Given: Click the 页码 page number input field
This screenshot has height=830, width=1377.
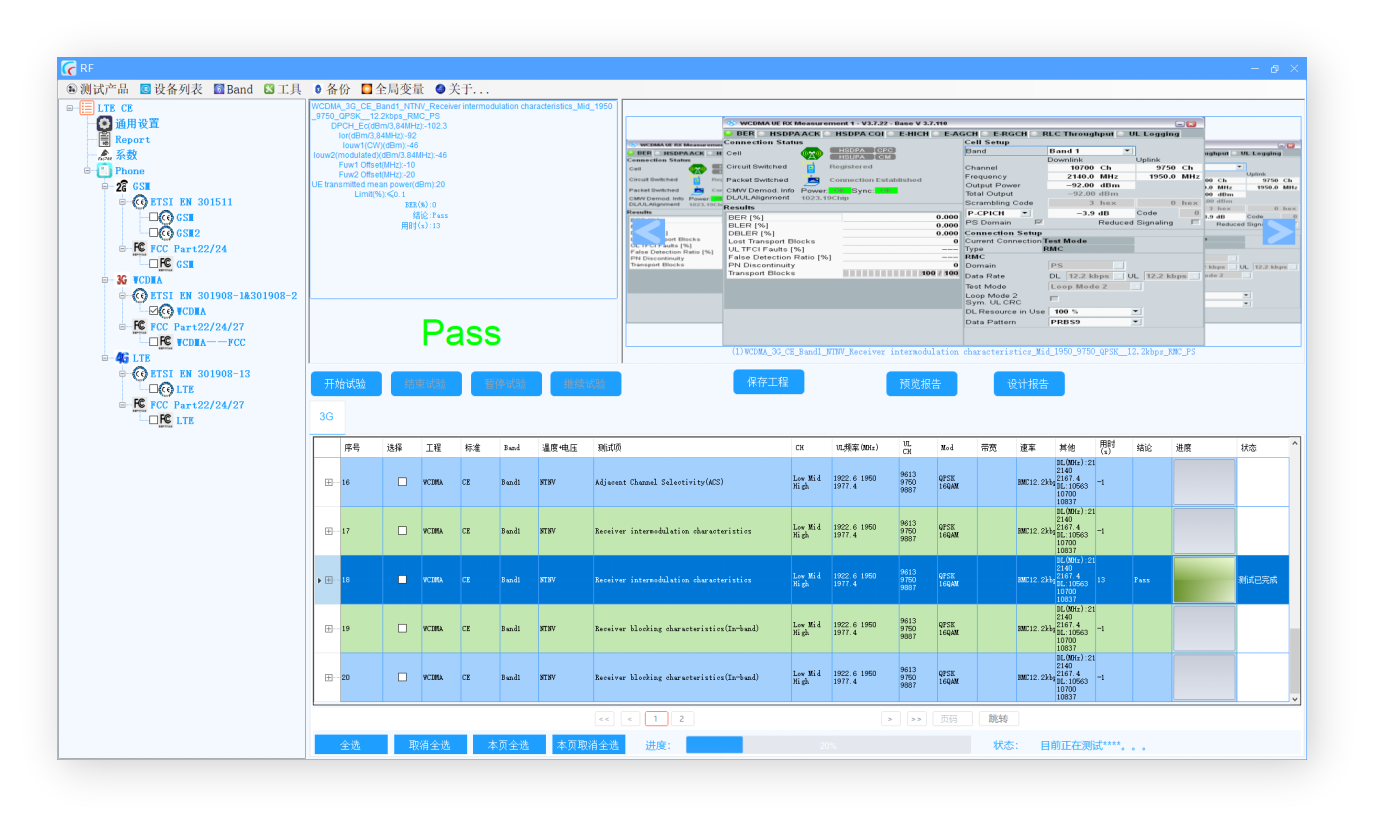Looking at the screenshot, I should tap(952, 718).
